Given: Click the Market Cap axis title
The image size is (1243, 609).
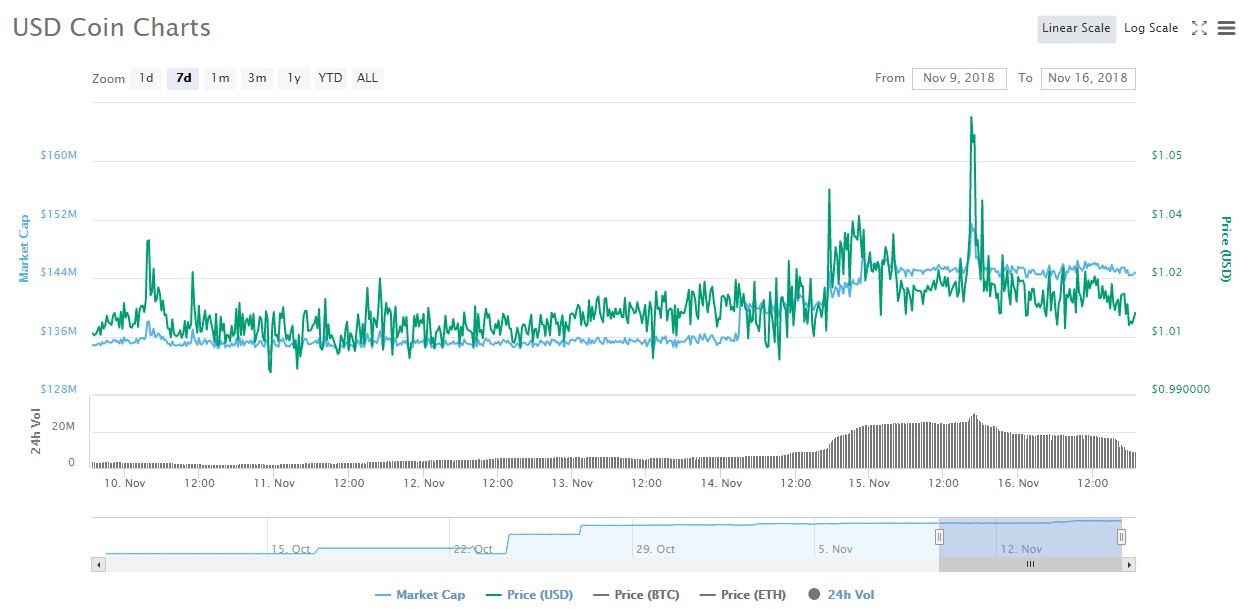Looking at the screenshot, I should click(x=25, y=248).
